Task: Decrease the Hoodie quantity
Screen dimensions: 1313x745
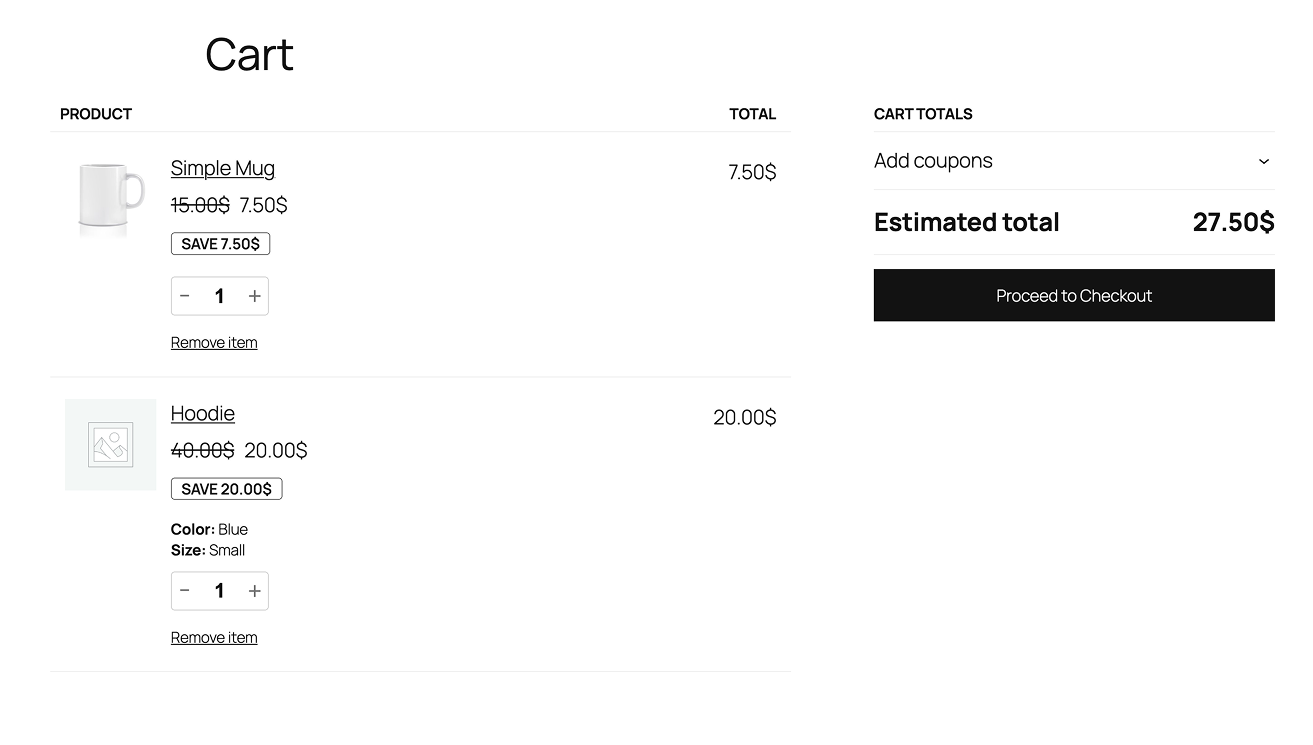Action: click(x=184, y=590)
